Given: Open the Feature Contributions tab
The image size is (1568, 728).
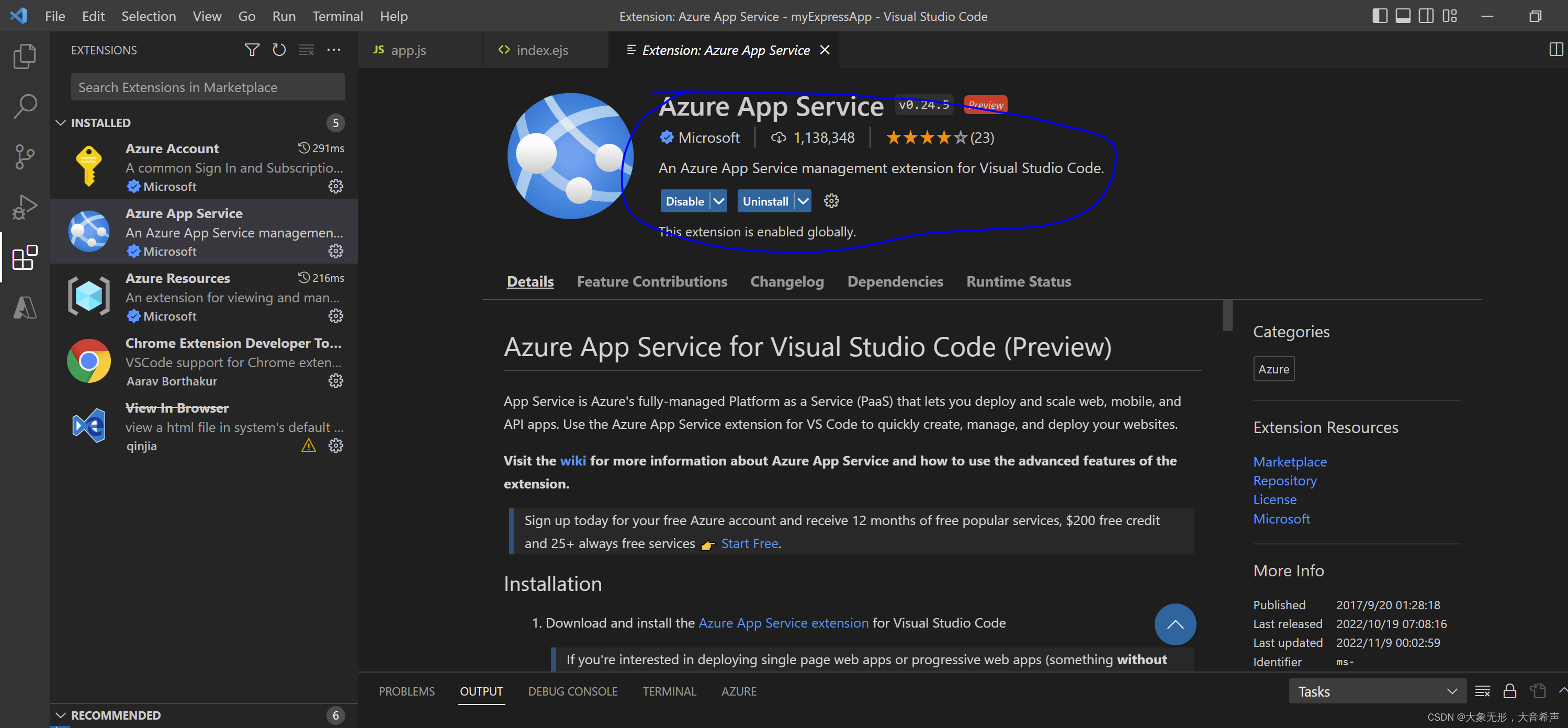Looking at the screenshot, I should pyautogui.click(x=652, y=281).
